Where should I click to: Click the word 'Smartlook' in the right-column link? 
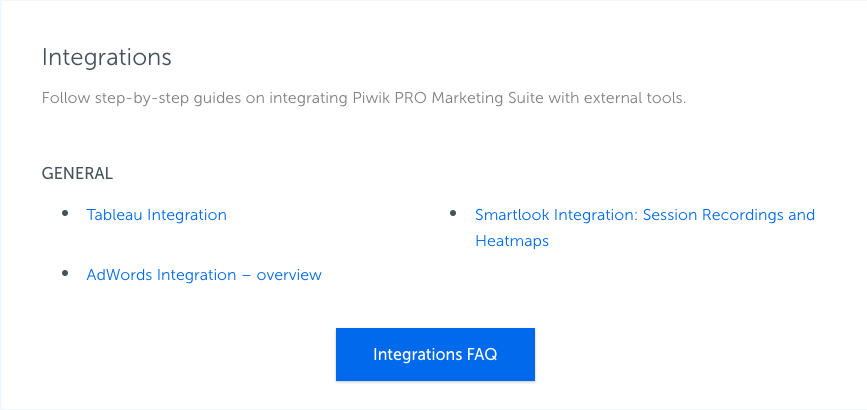[513, 215]
